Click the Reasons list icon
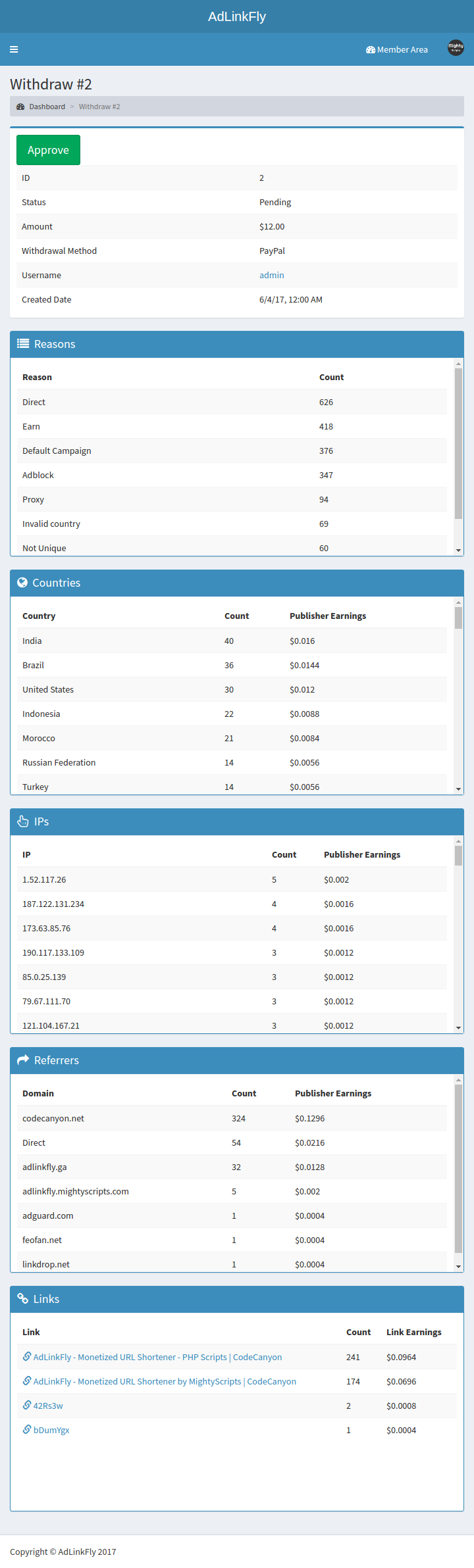The image size is (474, 1568). pyautogui.click(x=23, y=343)
